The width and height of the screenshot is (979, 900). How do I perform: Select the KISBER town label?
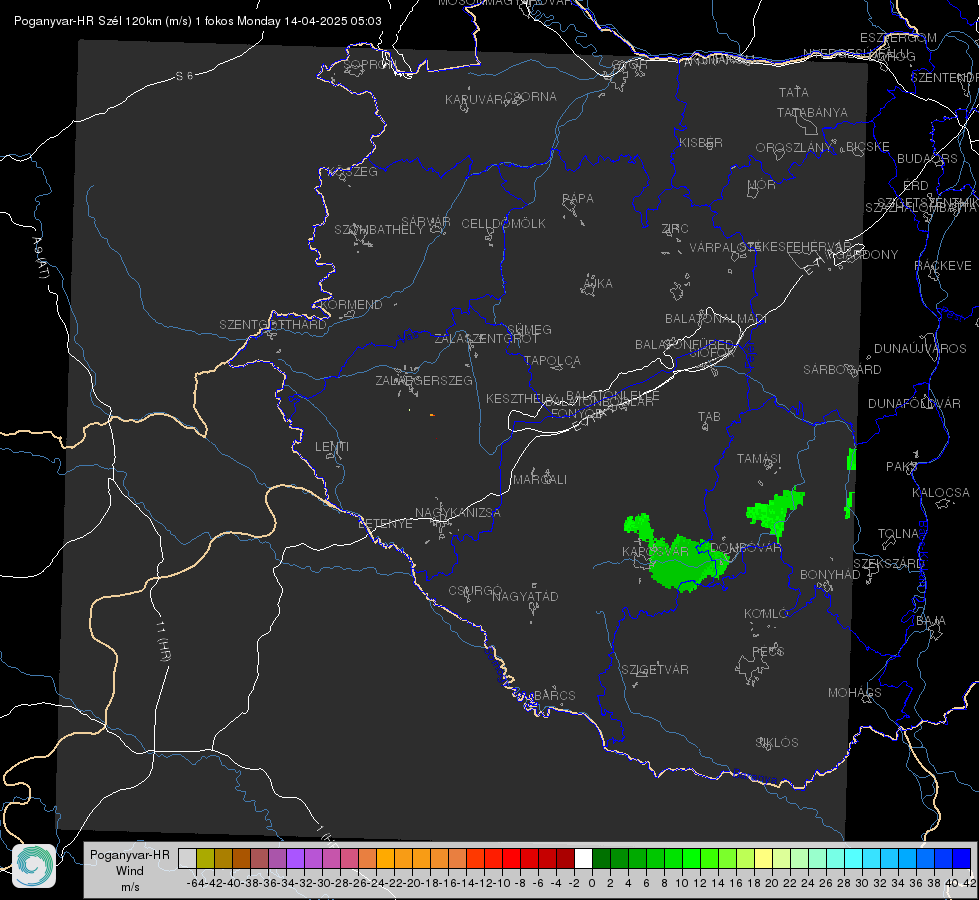pyautogui.click(x=701, y=142)
